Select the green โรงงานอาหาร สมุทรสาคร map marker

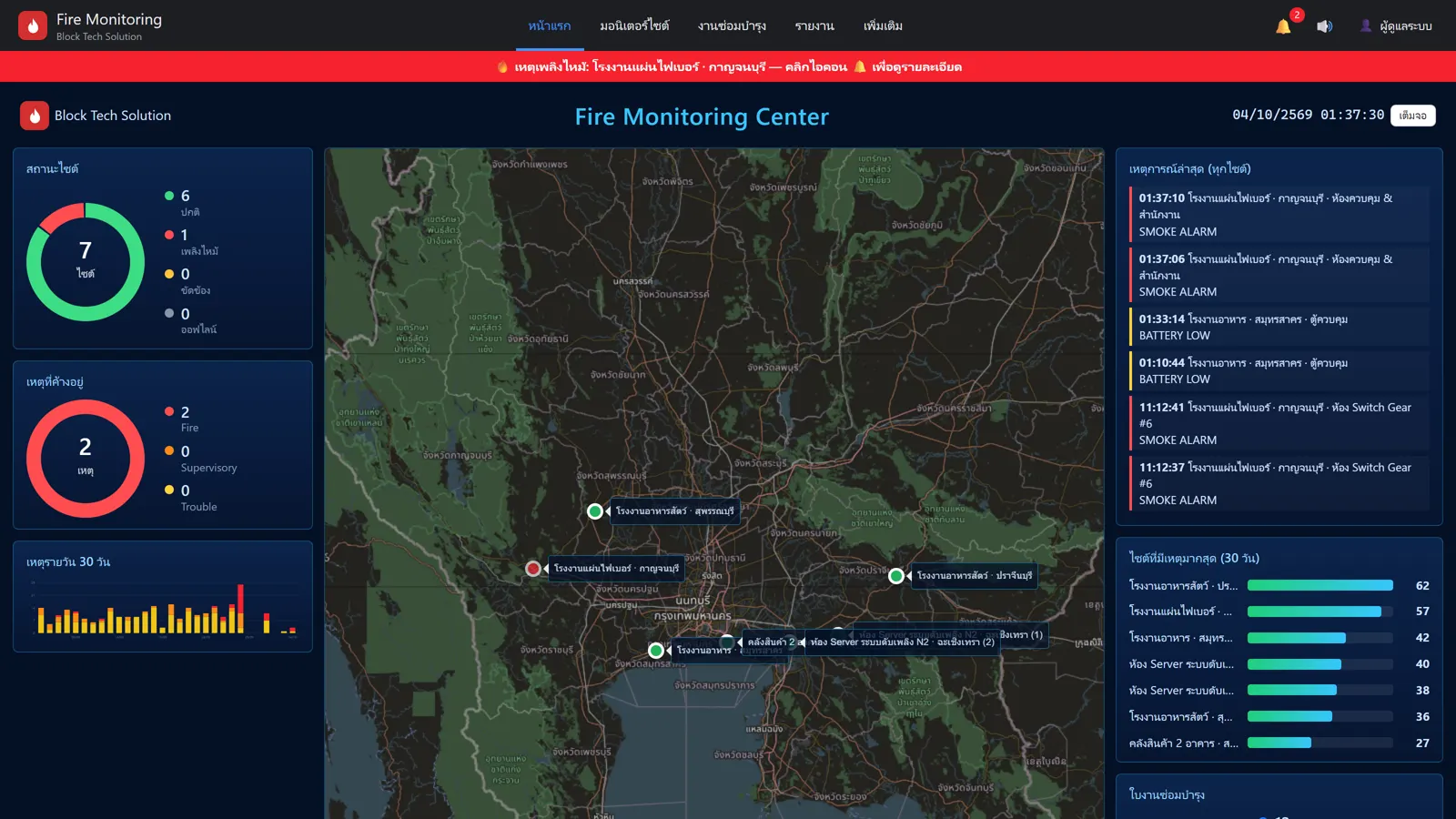(x=656, y=651)
